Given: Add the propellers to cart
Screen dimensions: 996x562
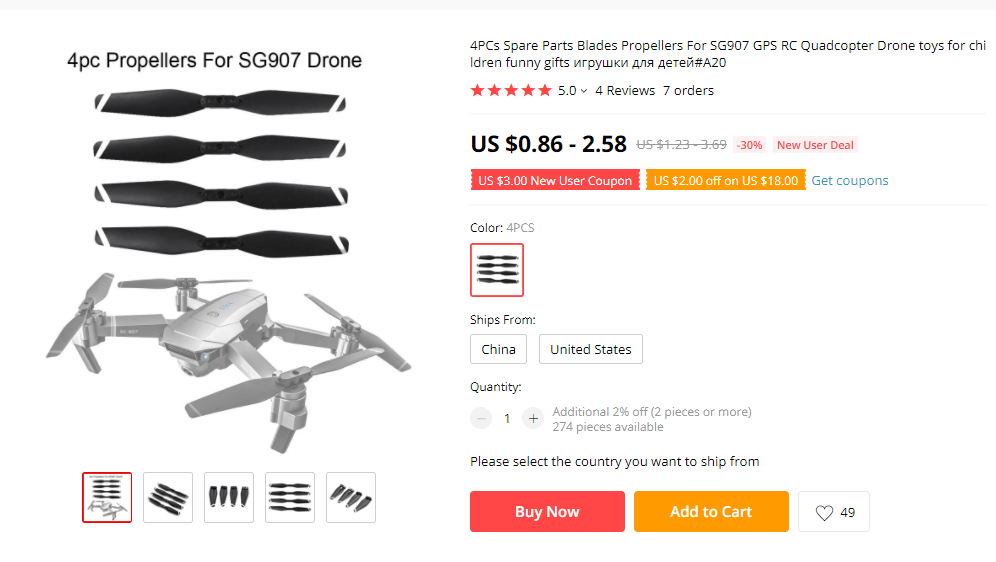Looking at the screenshot, I should 710,511.
